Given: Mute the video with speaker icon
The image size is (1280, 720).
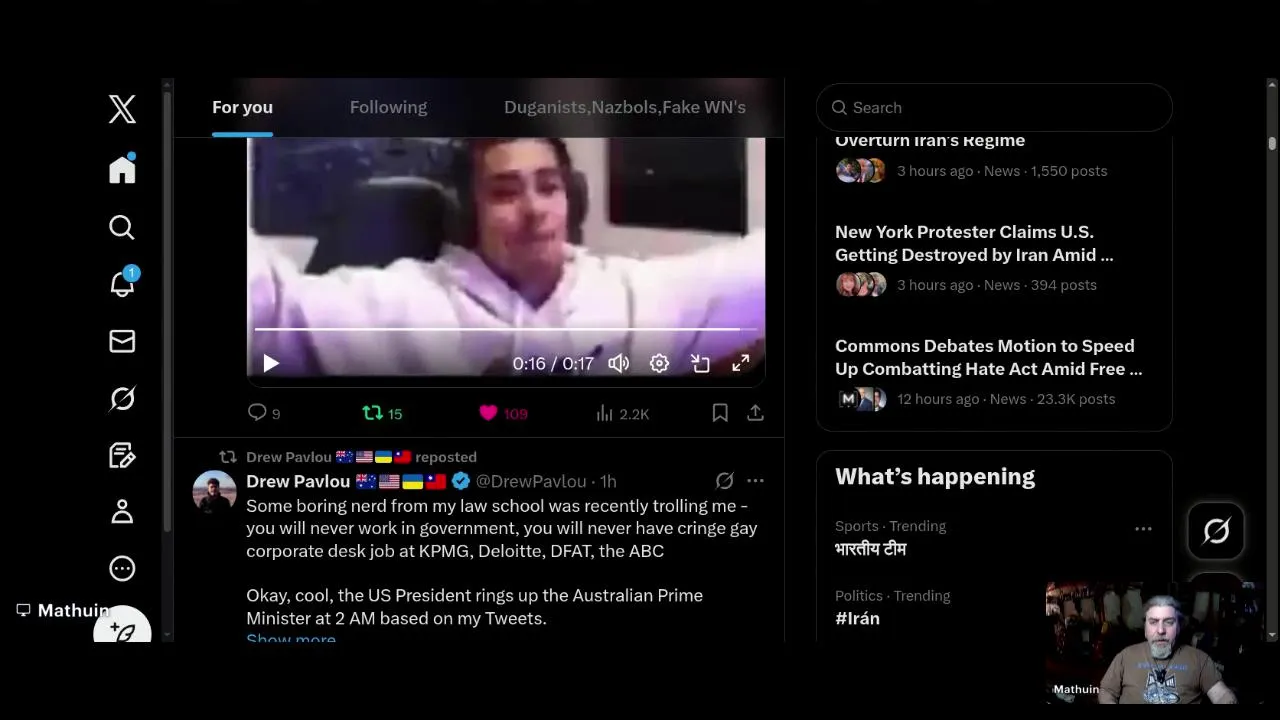Looking at the screenshot, I should click(619, 363).
